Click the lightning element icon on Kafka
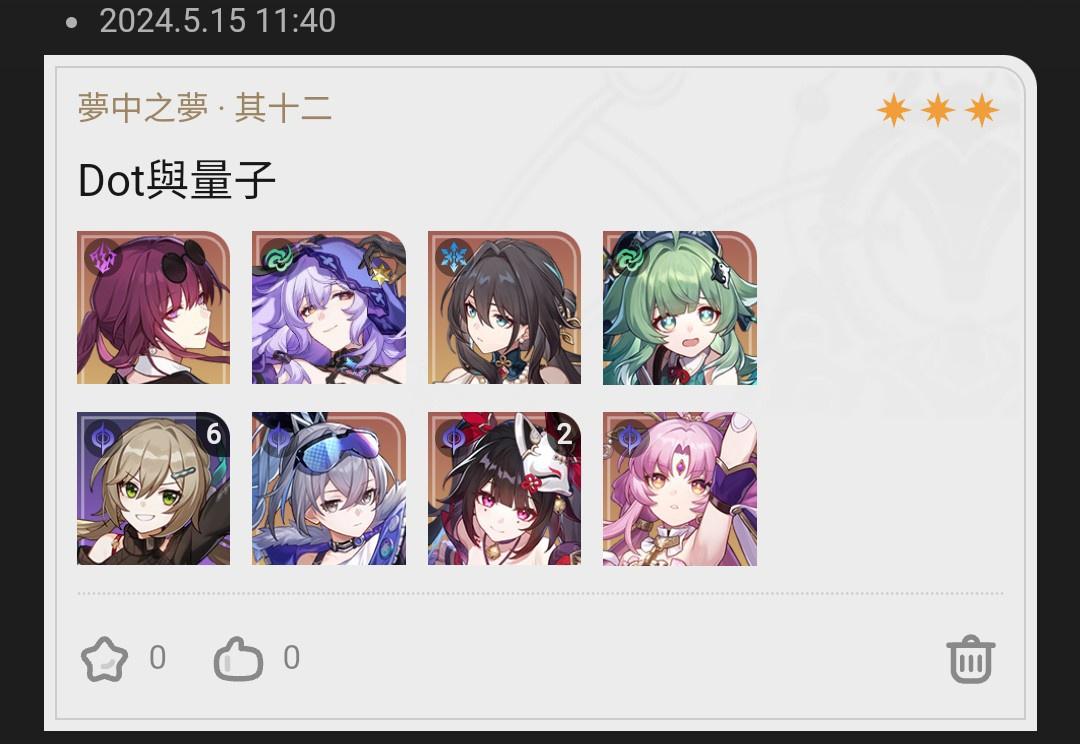The width and height of the screenshot is (1080, 744). point(103,257)
